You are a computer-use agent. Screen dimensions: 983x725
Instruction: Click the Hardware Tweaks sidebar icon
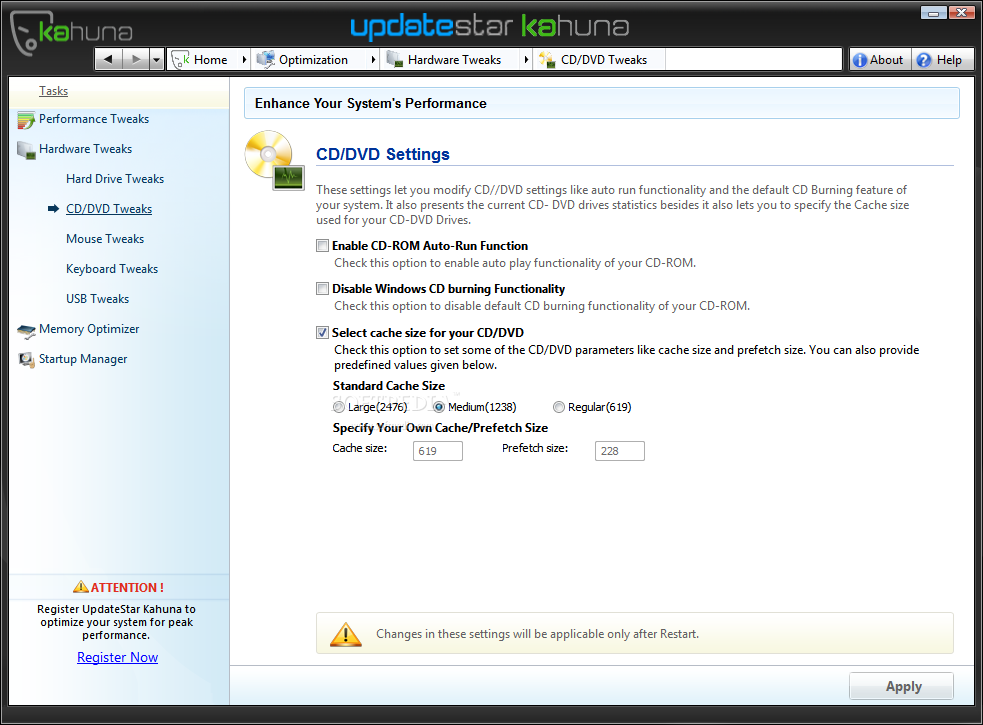(26, 151)
